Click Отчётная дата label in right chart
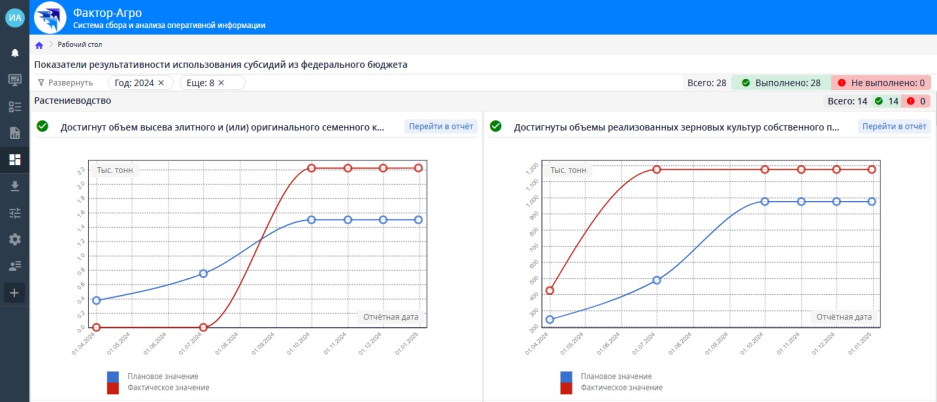 pos(844,317)
